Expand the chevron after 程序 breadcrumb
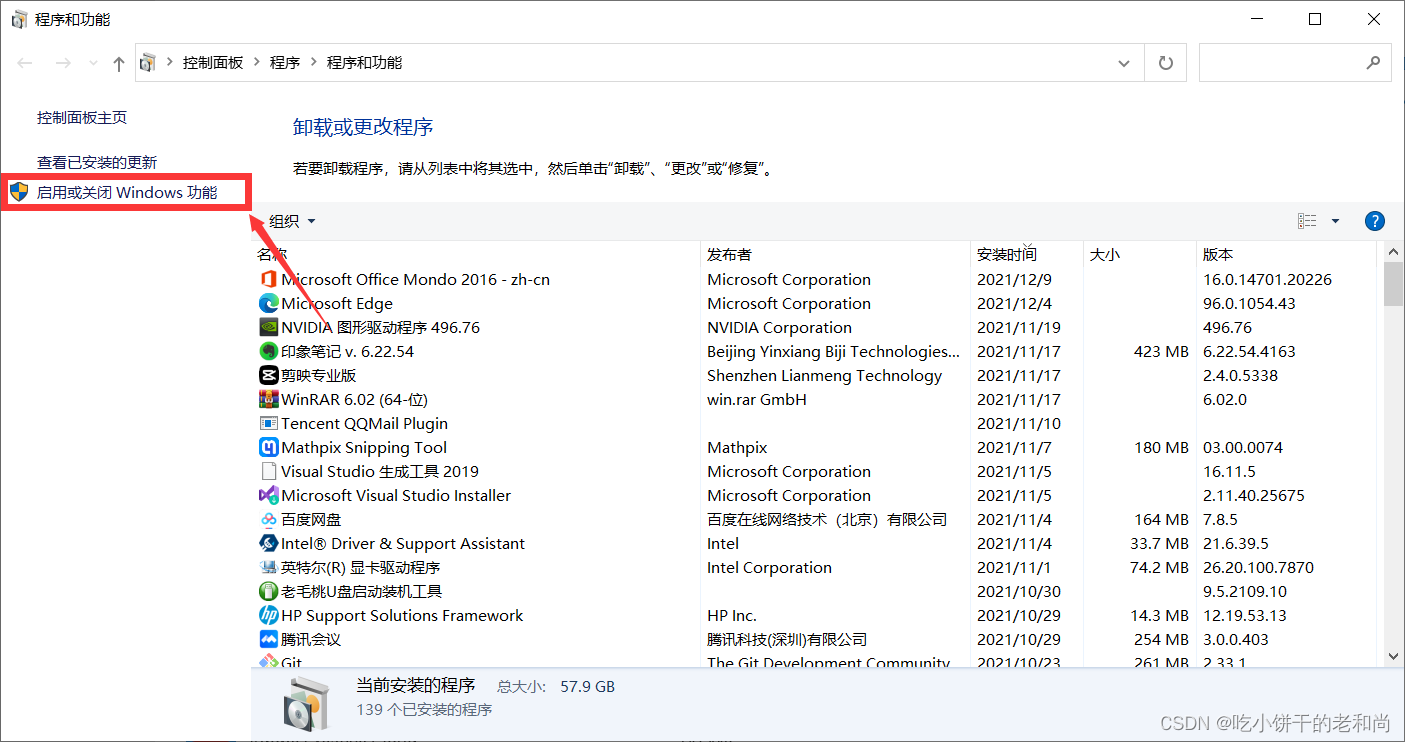The height and width of the screenshot is (742, 1405). coord(313,62)
